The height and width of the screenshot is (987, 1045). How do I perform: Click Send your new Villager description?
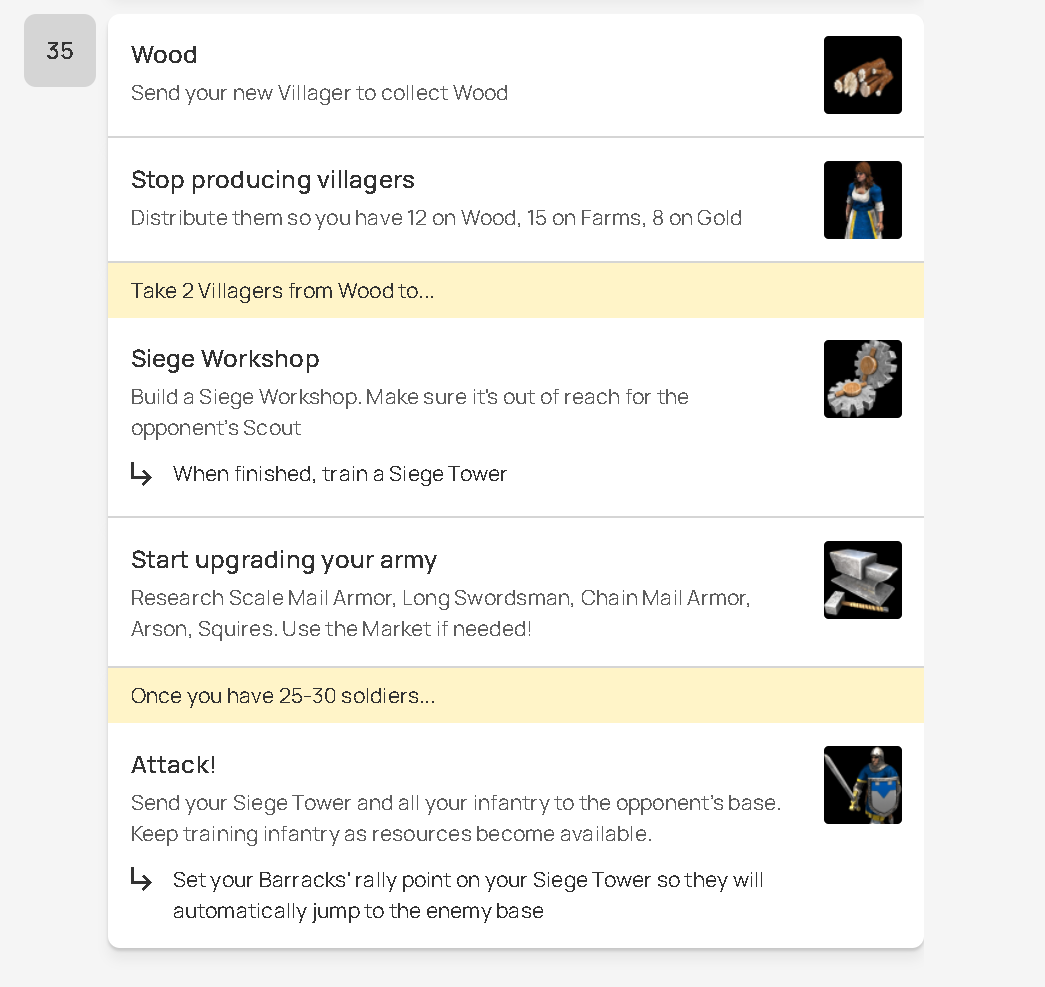(319, 93)
